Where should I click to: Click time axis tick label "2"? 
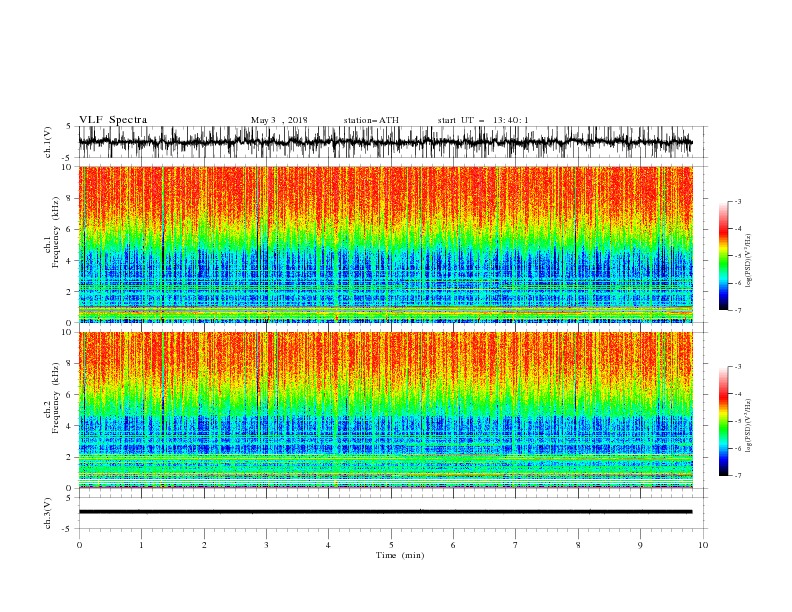(204, 545)
